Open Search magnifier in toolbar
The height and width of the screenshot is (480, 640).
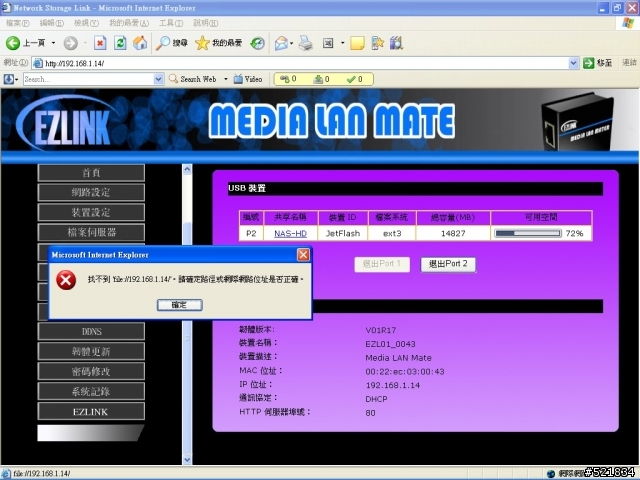[x=163, y=43]
